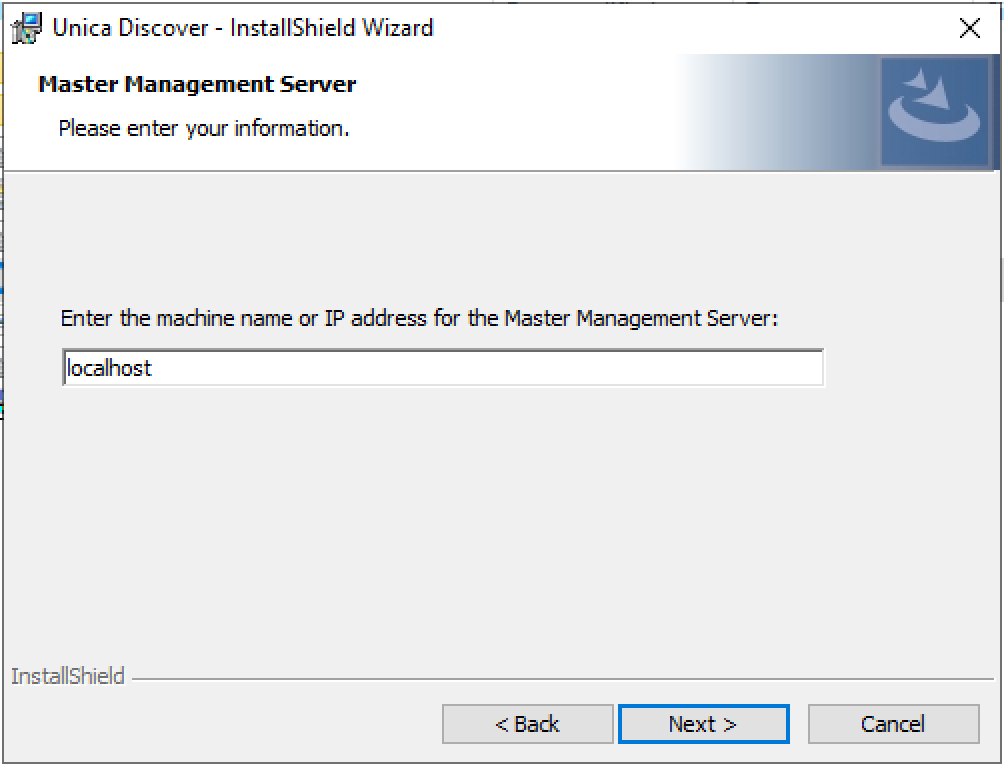Focus the localhost server name input field
1004x768 pixels.
tap(442, 368)
